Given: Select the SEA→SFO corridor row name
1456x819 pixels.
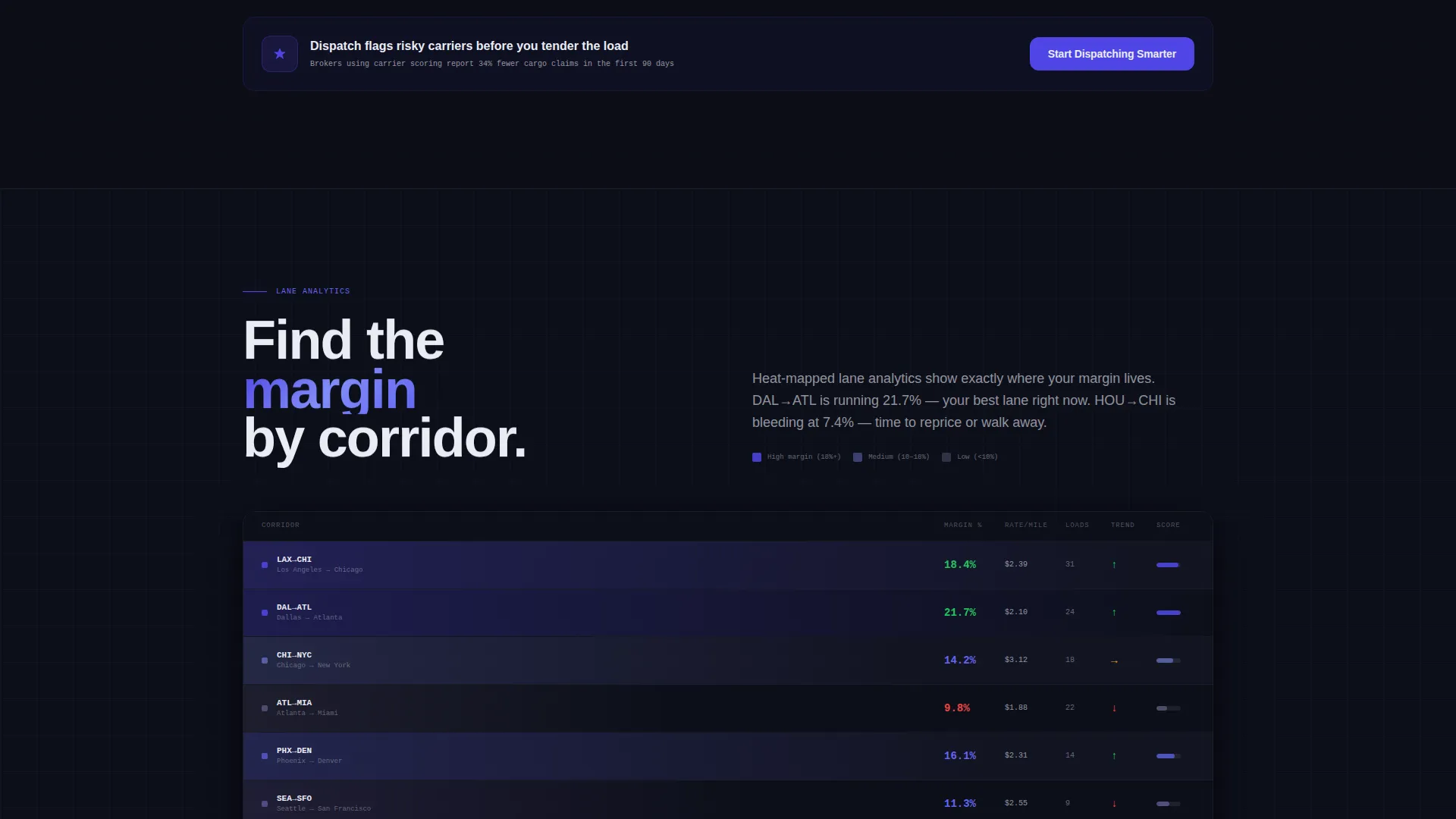Looking at the screenshot, I should [294, 799].
